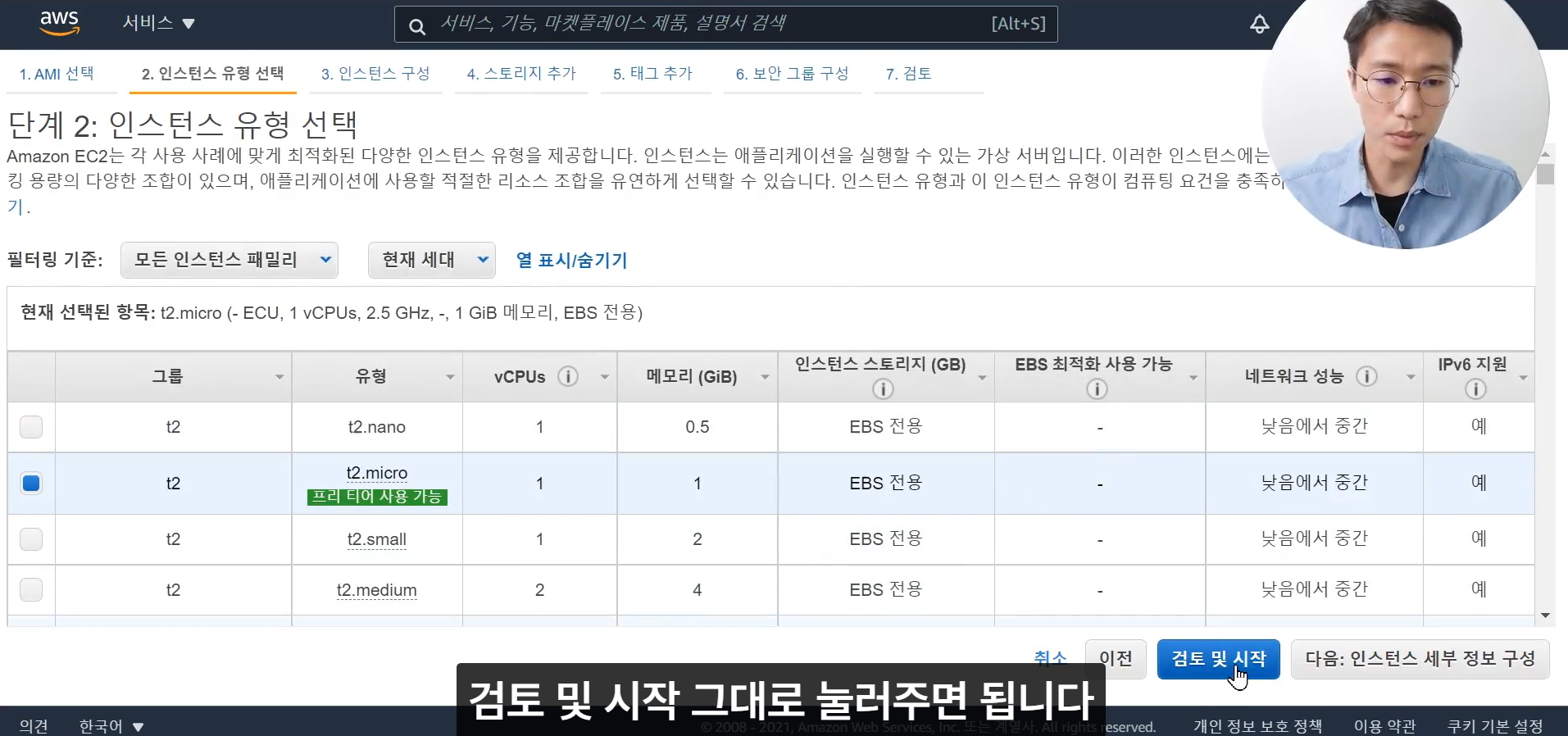Click 다음: 인스턴스 세부 정보 구성 button

(x=1420, y=659)
